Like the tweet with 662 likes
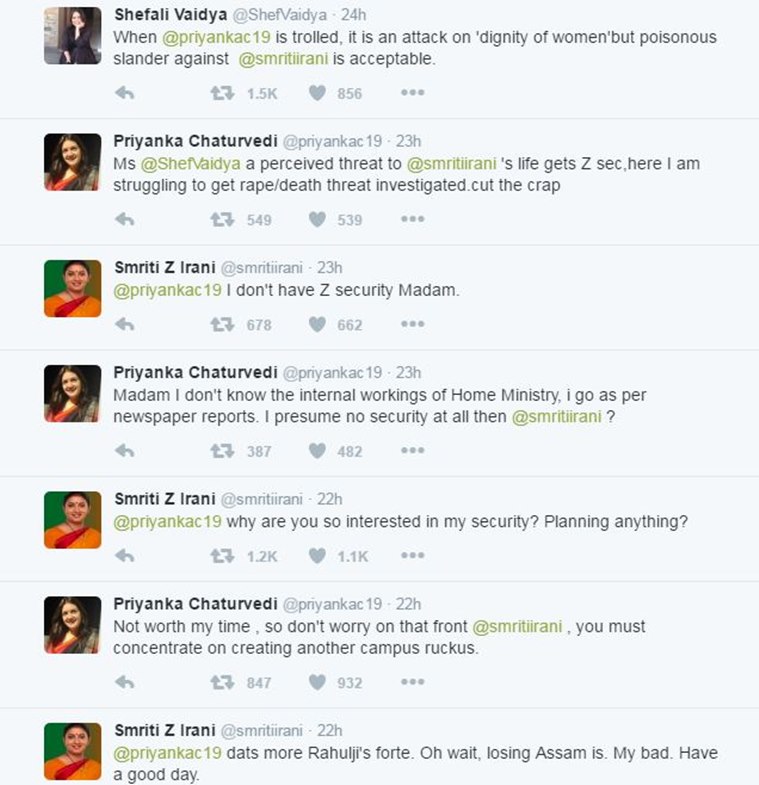 pos(318,324)
